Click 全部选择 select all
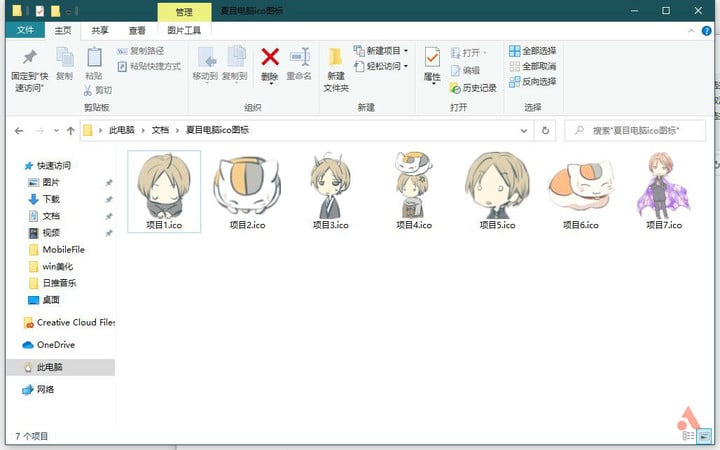This screenshot has height=450, width=720. coord(533,51)
